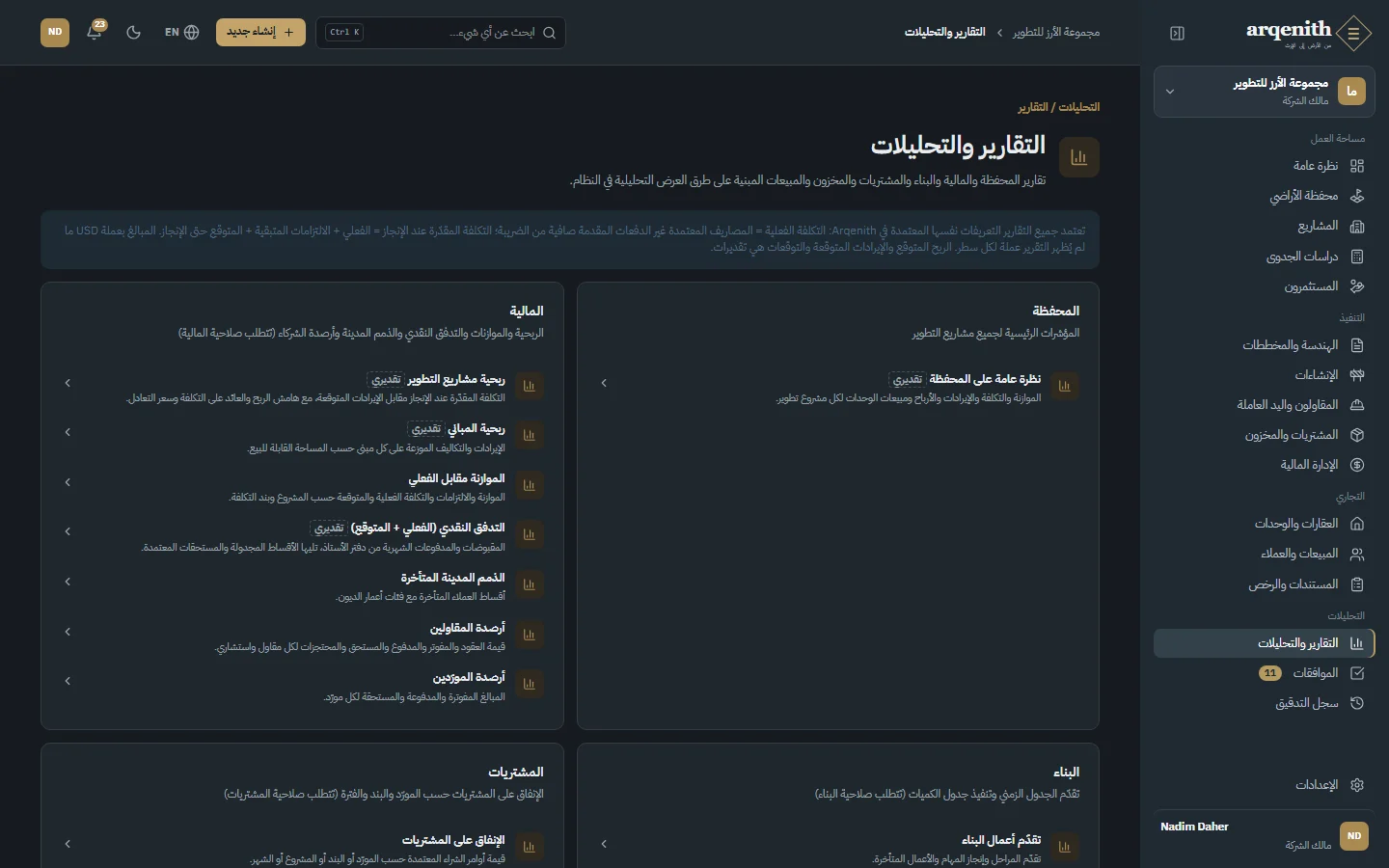The width and height of the screenshot is (1389, 868).
Task: Click the المستثمرون sidebar icon
Action: (1357, 286)
